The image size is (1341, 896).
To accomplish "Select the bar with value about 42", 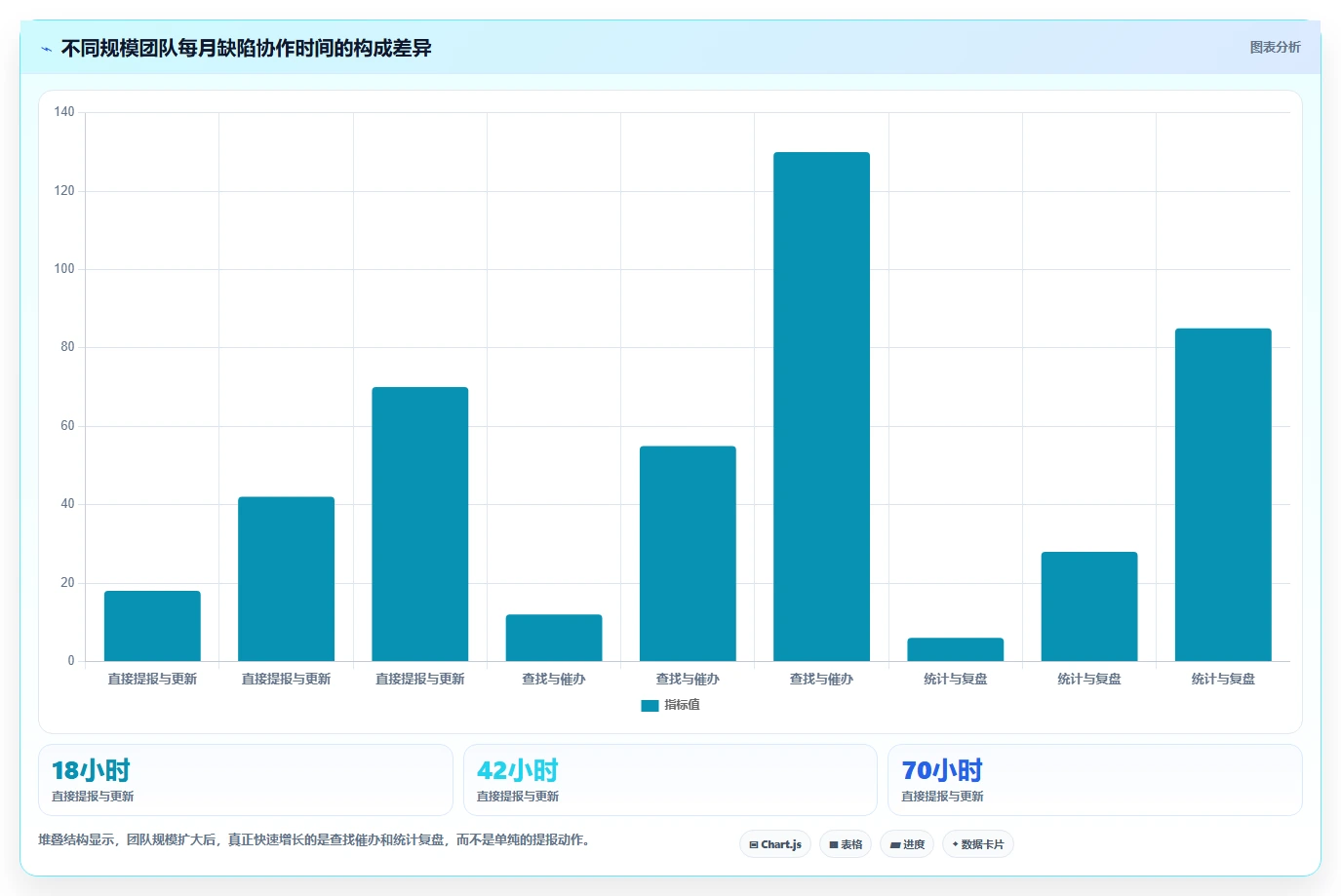I will pos(286,579).
